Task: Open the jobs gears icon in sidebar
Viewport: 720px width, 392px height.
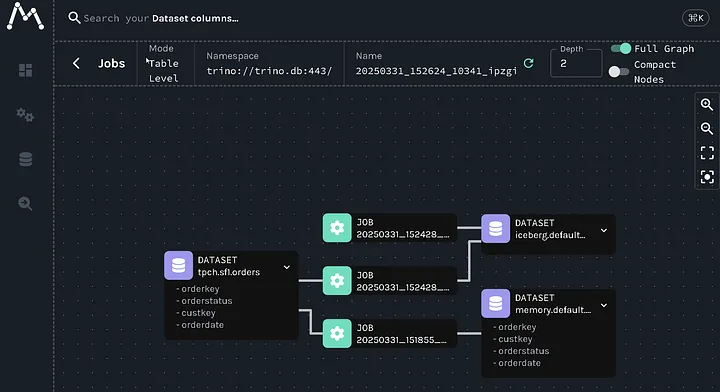Action: [25, 114]
